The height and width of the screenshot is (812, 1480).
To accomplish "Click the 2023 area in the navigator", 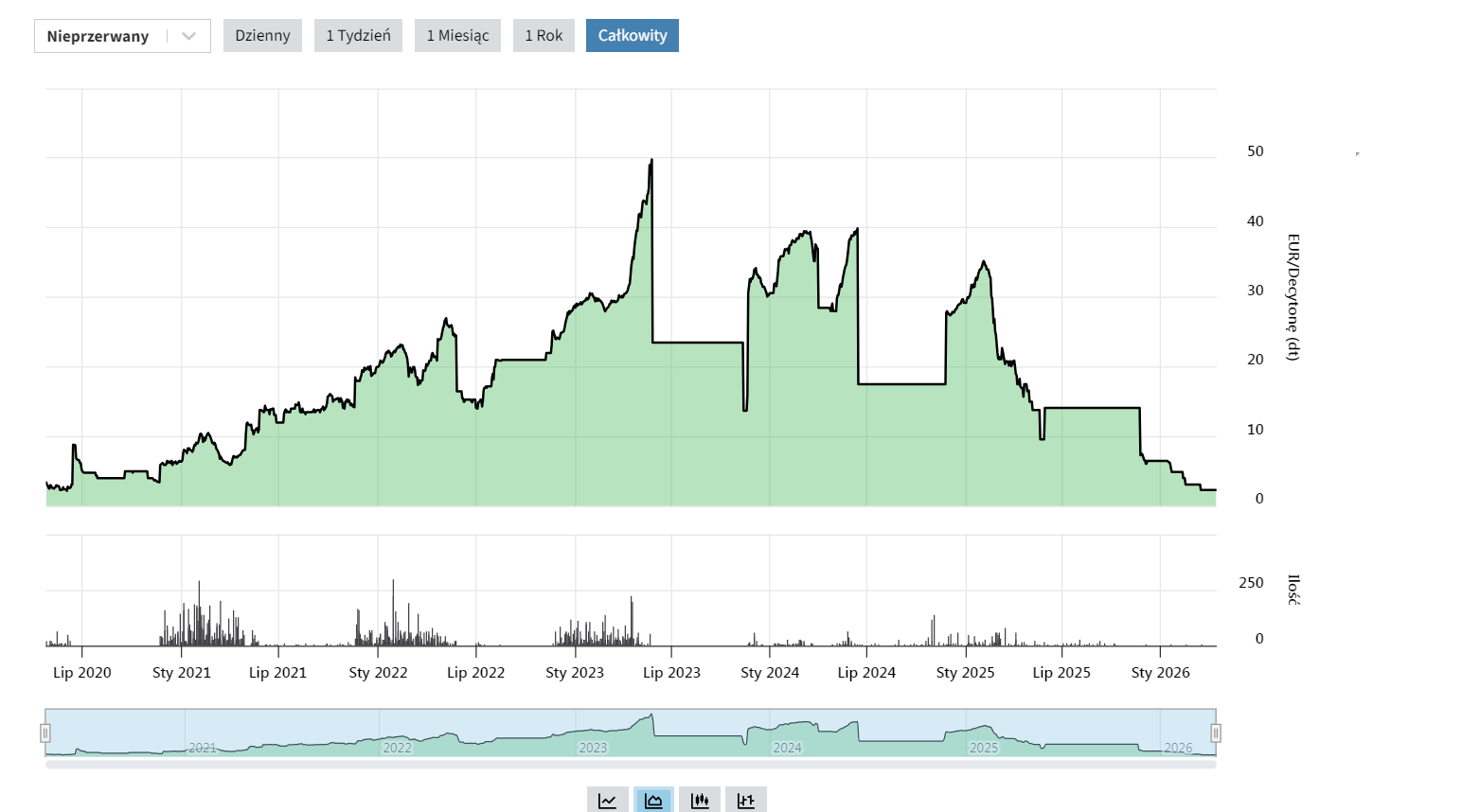I will 593,747.
